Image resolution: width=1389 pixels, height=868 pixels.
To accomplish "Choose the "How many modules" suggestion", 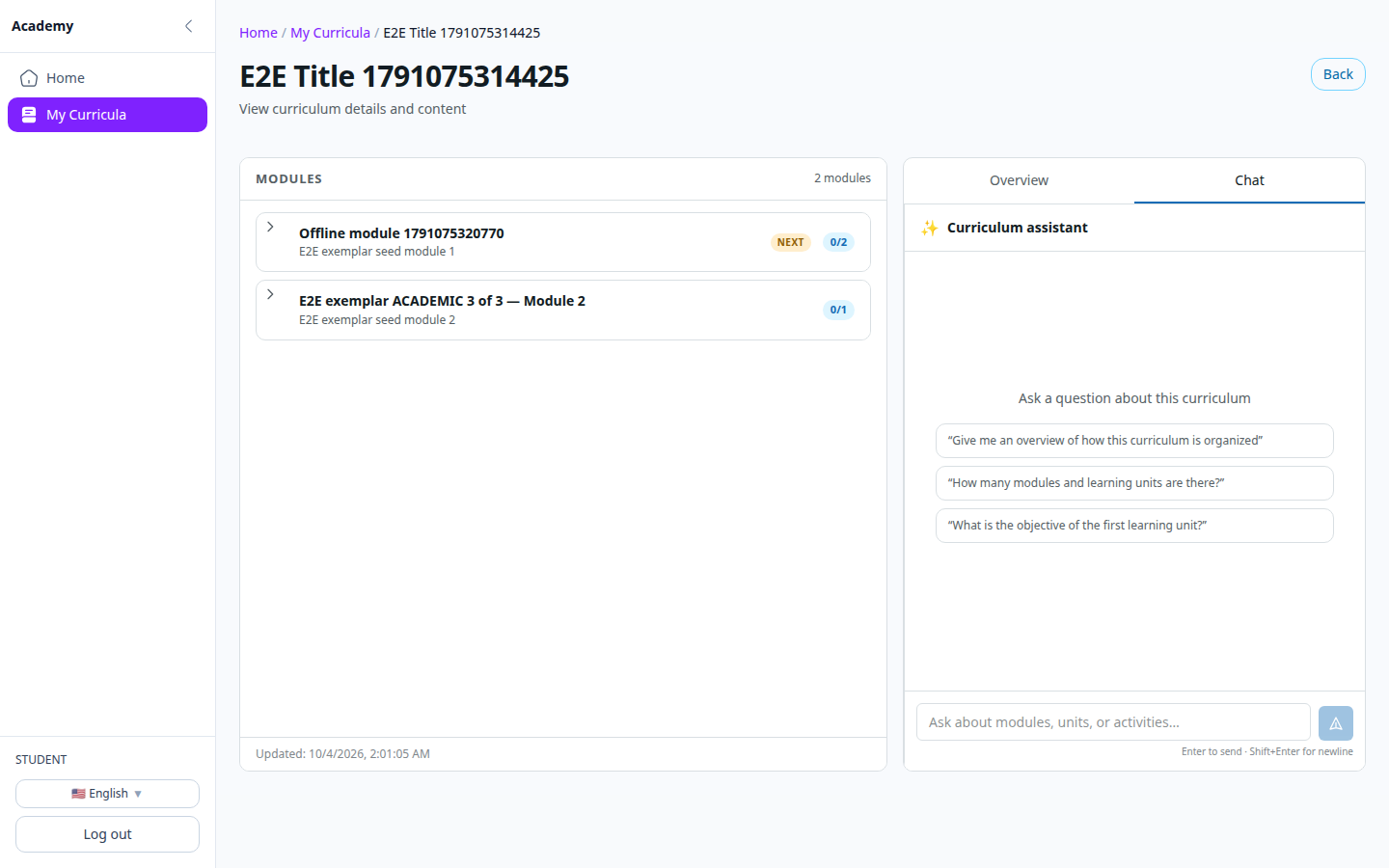I will pyautogui.click(x=1134, y=483).
